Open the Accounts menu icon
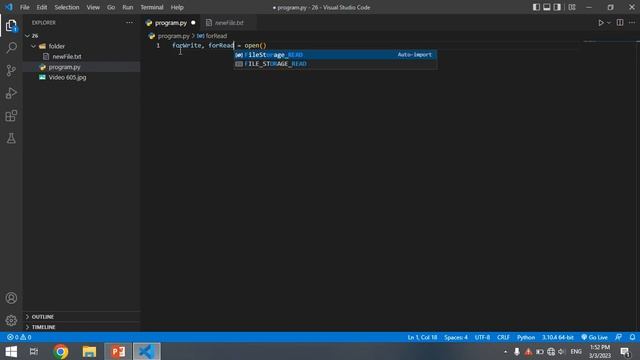 (x=11, y=298)
